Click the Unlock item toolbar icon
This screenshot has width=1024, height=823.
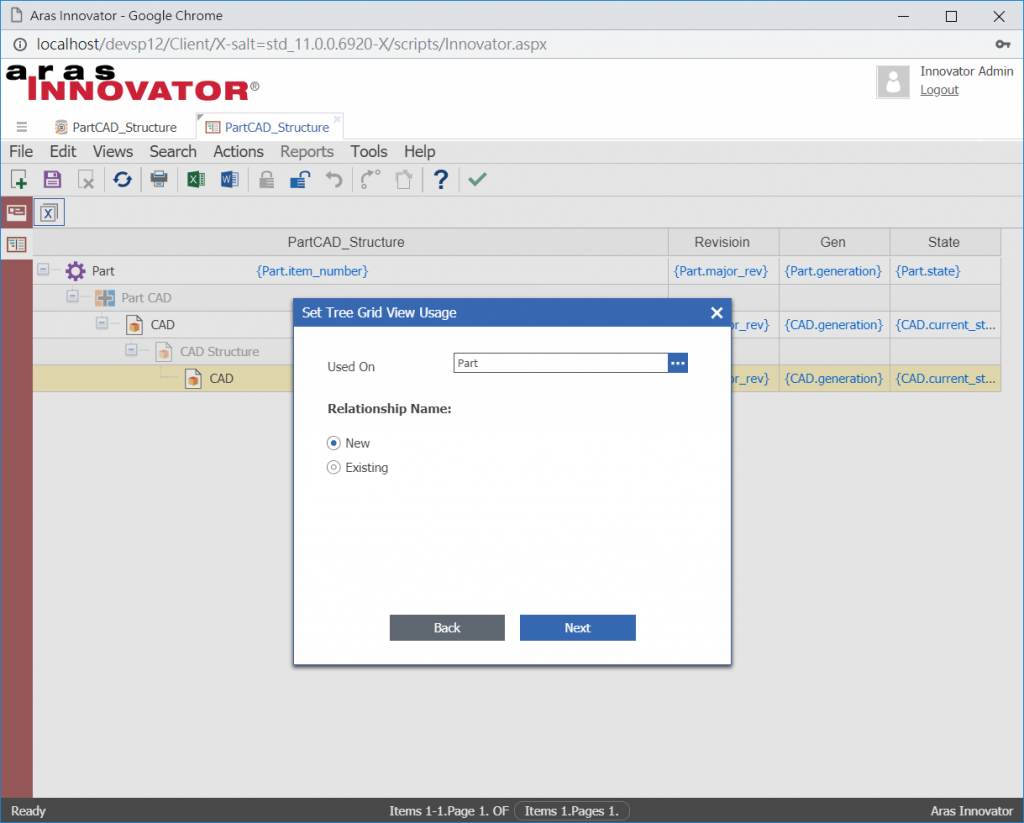pos(300,179)
